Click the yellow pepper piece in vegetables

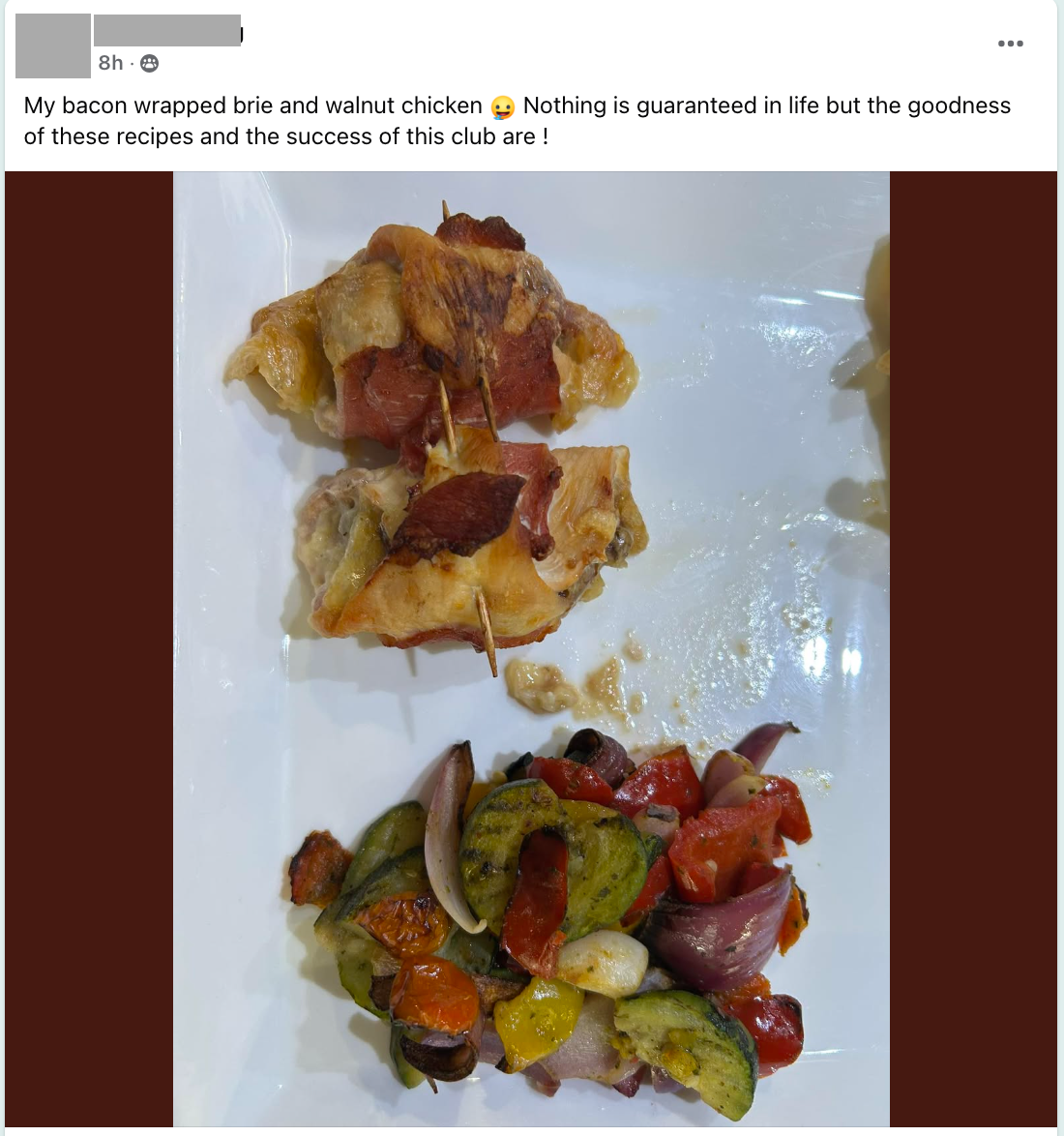click(x=538, y=1022)
